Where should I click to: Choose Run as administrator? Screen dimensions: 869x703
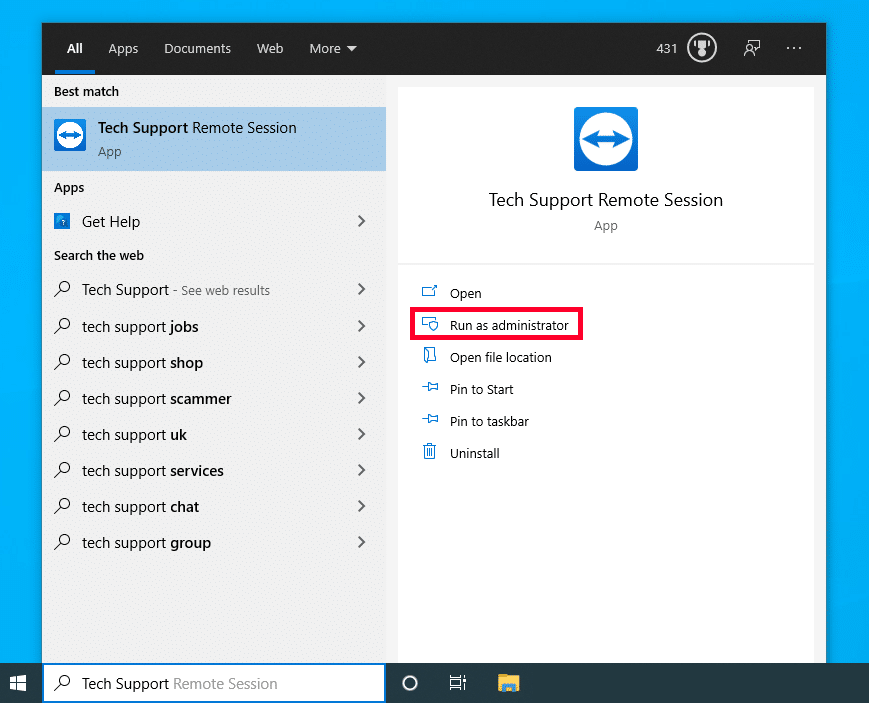(508, 325)
